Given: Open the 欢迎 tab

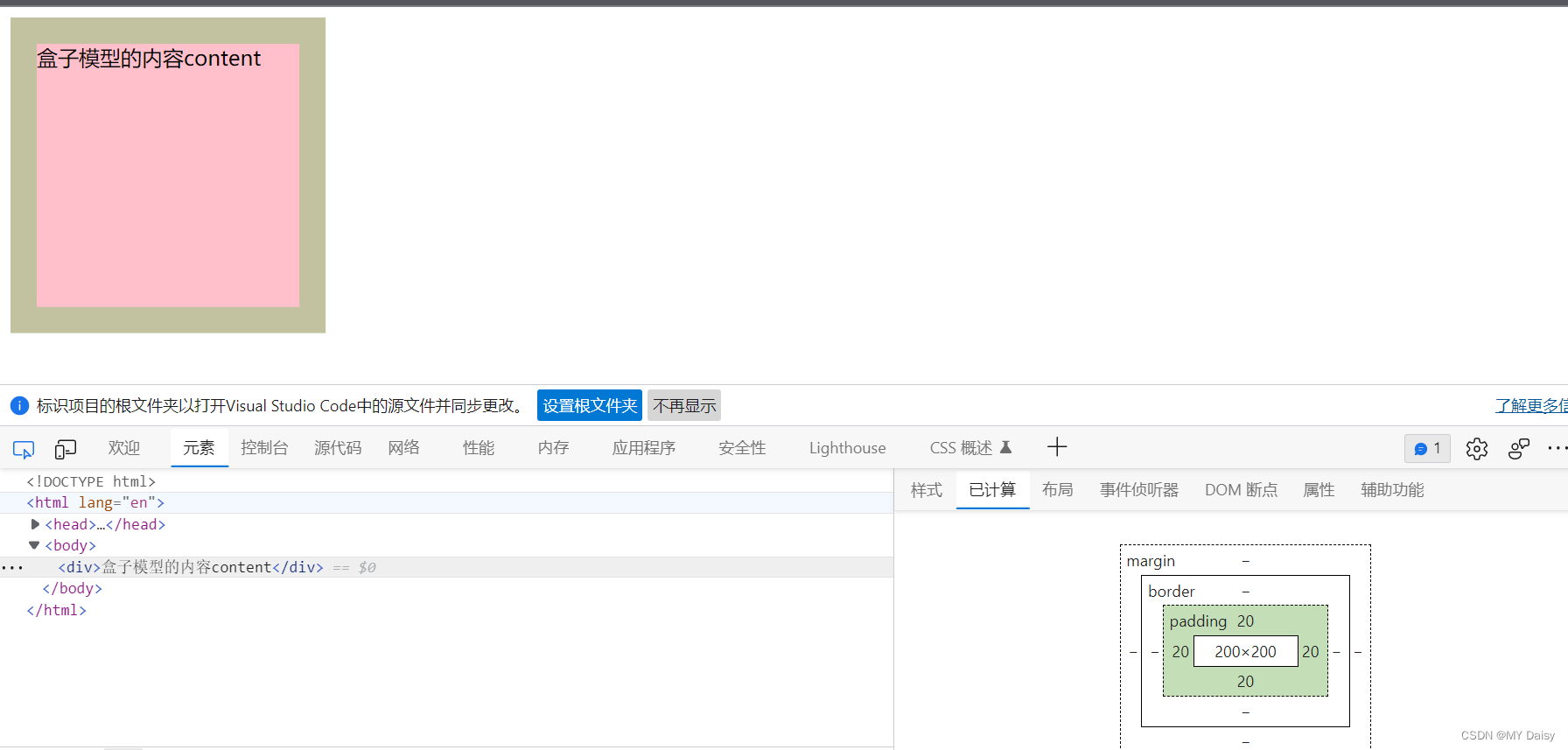Looking at the screenshot, I should pyautogui.click(x=124, y=448).
